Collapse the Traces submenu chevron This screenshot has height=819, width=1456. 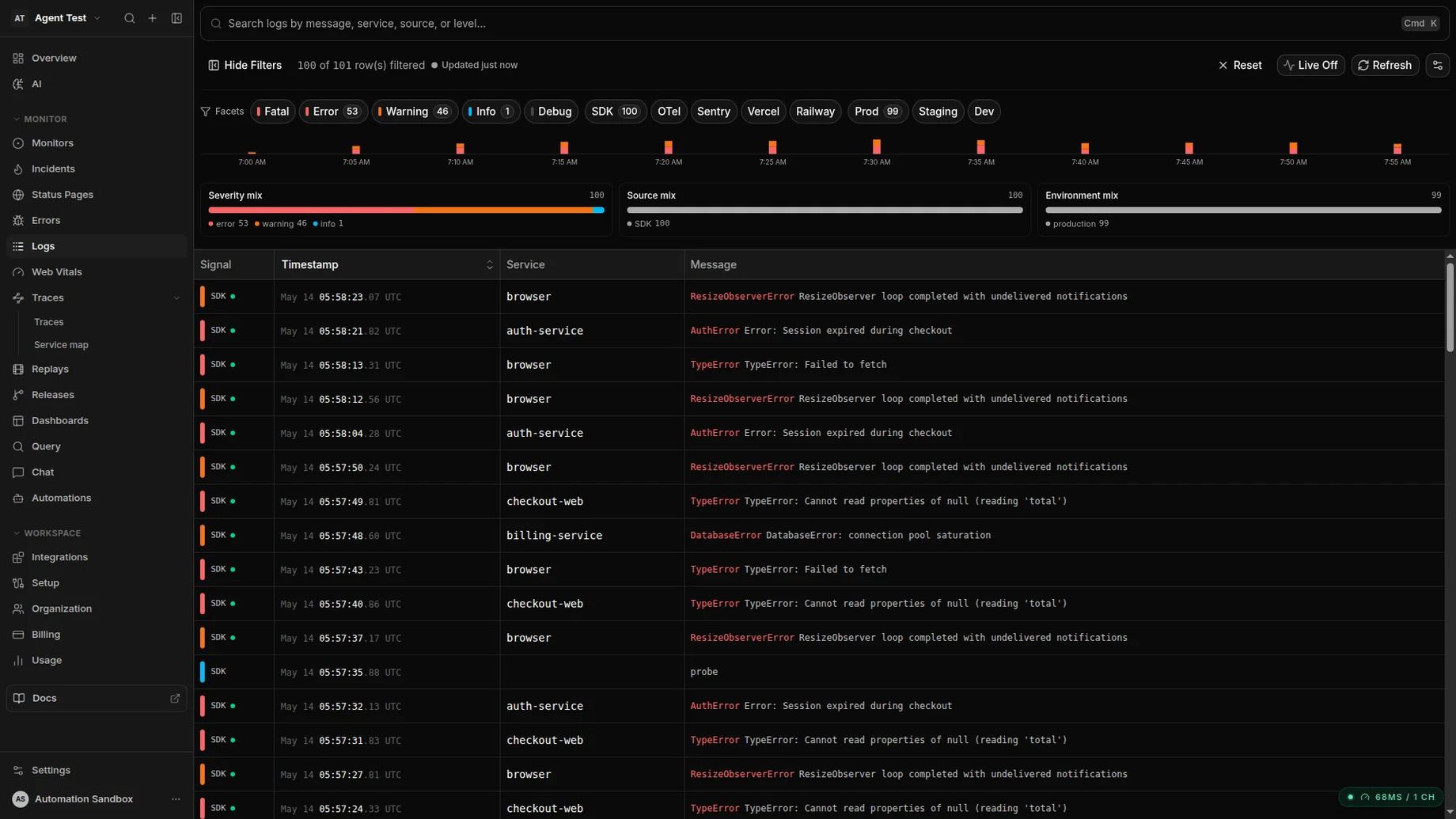176,298
